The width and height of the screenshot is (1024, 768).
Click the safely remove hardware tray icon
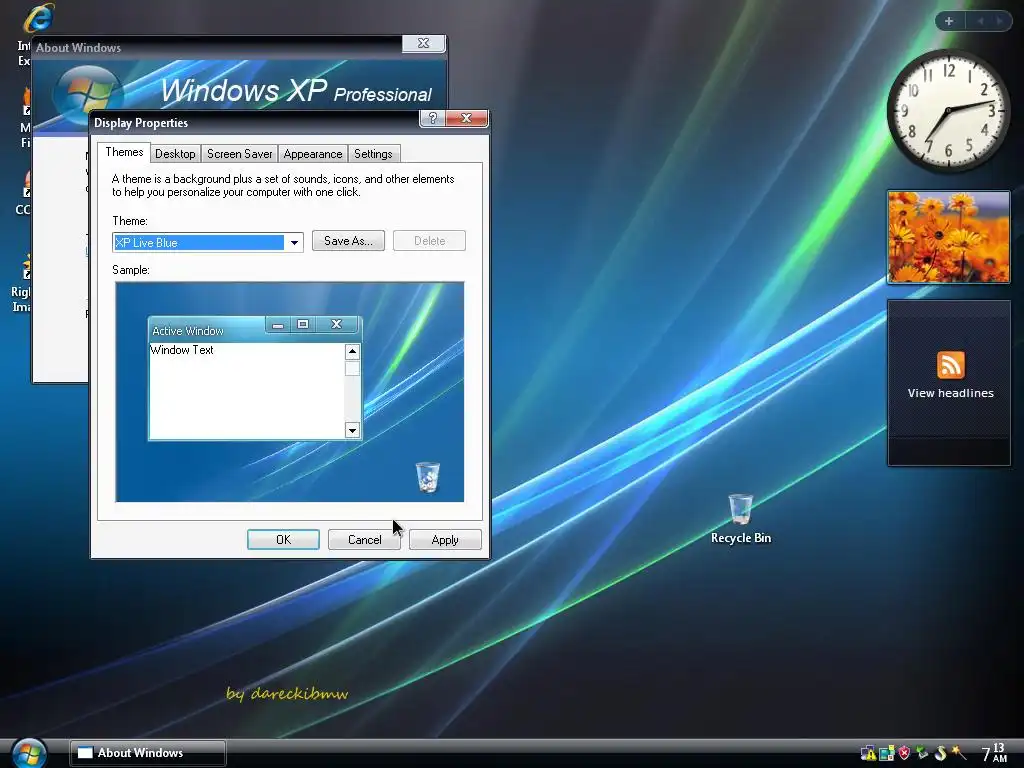click(922, 753)
